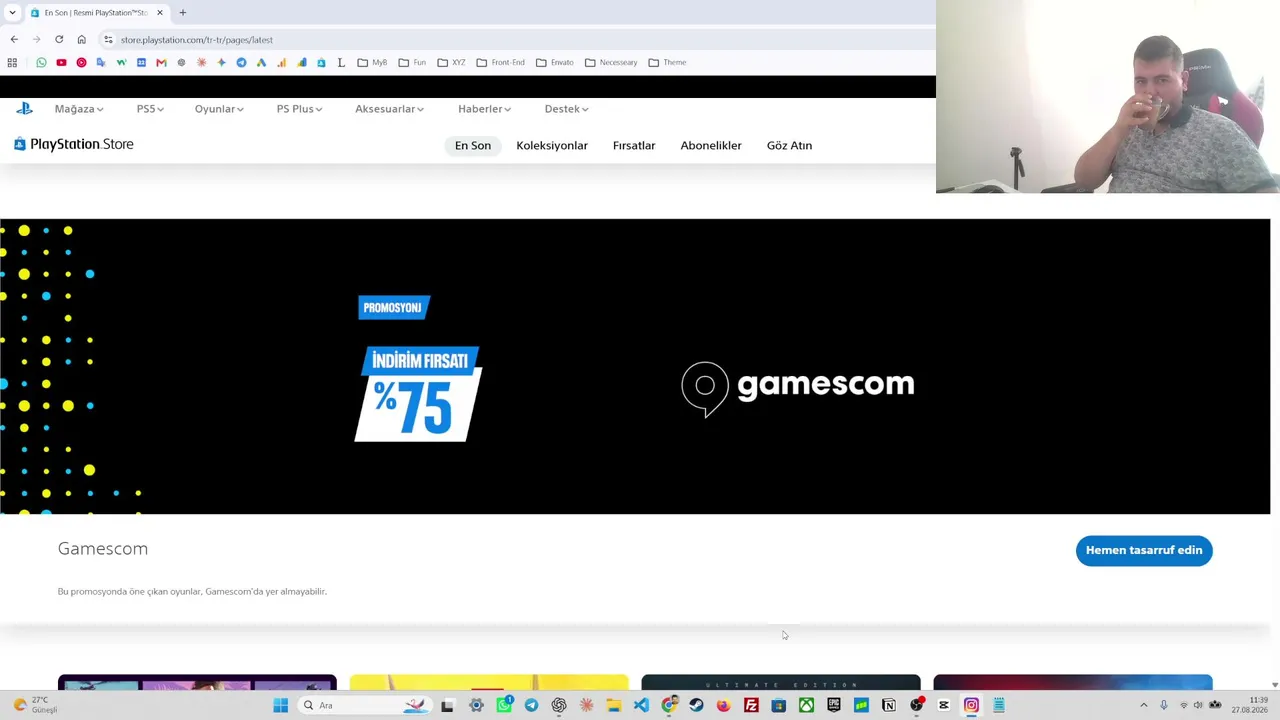Expand the Oyunlar dropdown menu
Viewport: 1280px width, 720px height.
click(219, 109)
